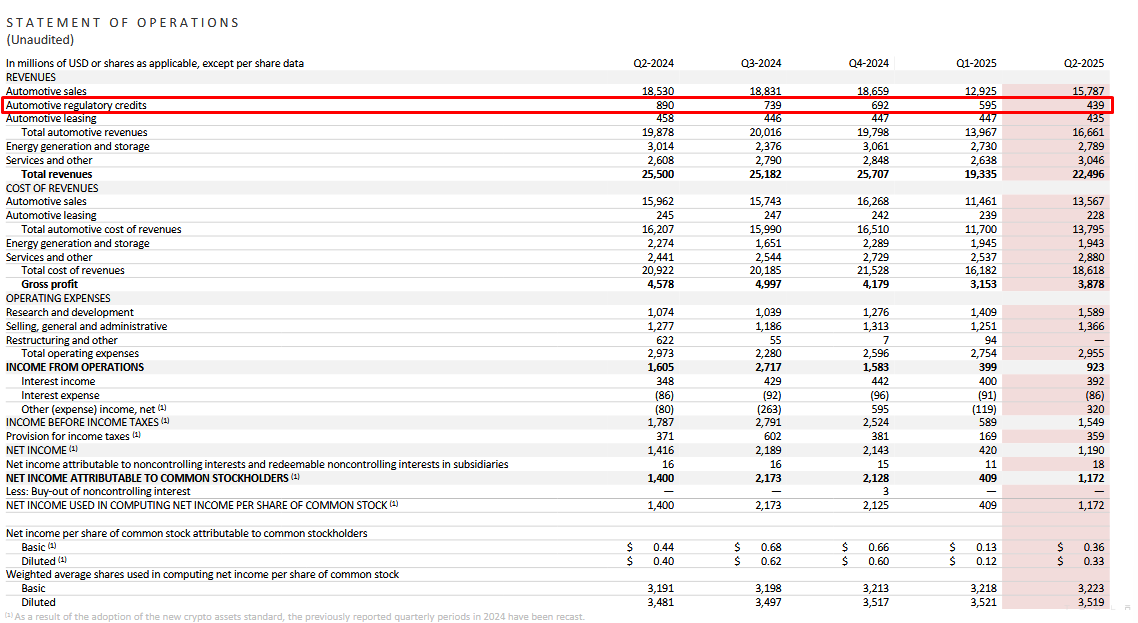Click the 439 regulatory credits value

point(1095,105)
